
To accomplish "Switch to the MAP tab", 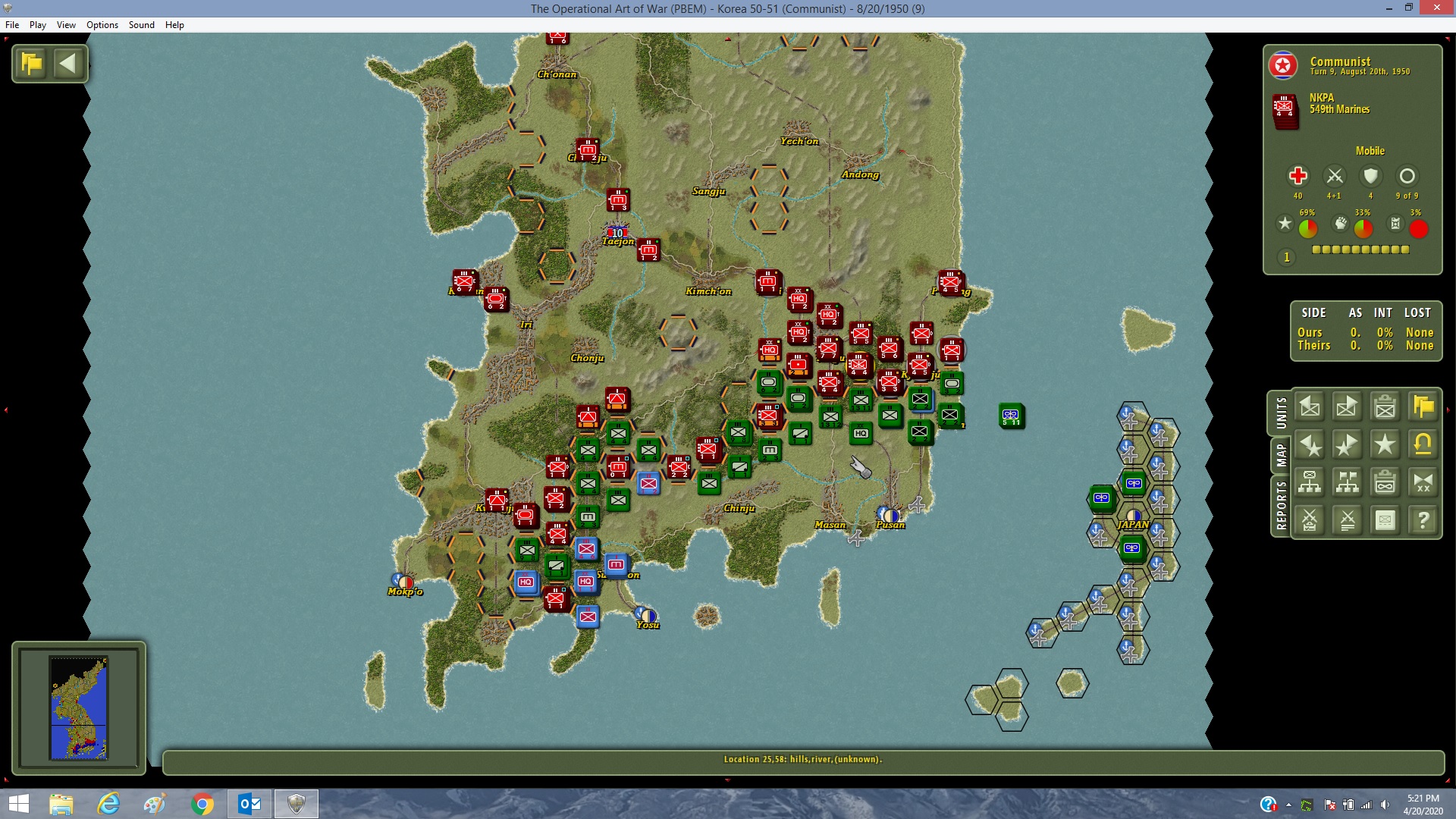I will pos(1281,455).
